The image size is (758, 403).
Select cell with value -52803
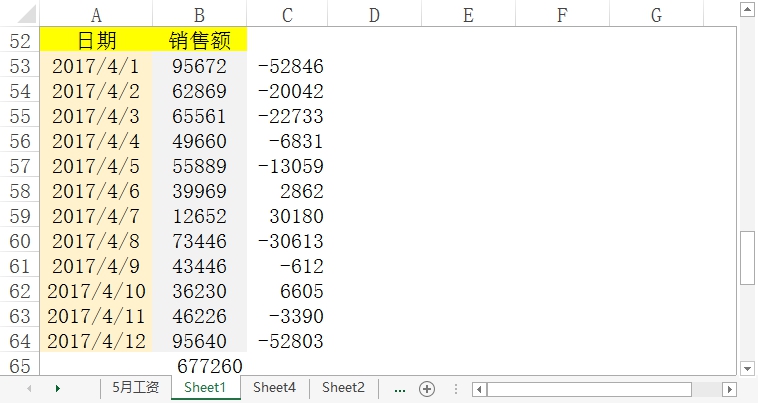(287, 340)
